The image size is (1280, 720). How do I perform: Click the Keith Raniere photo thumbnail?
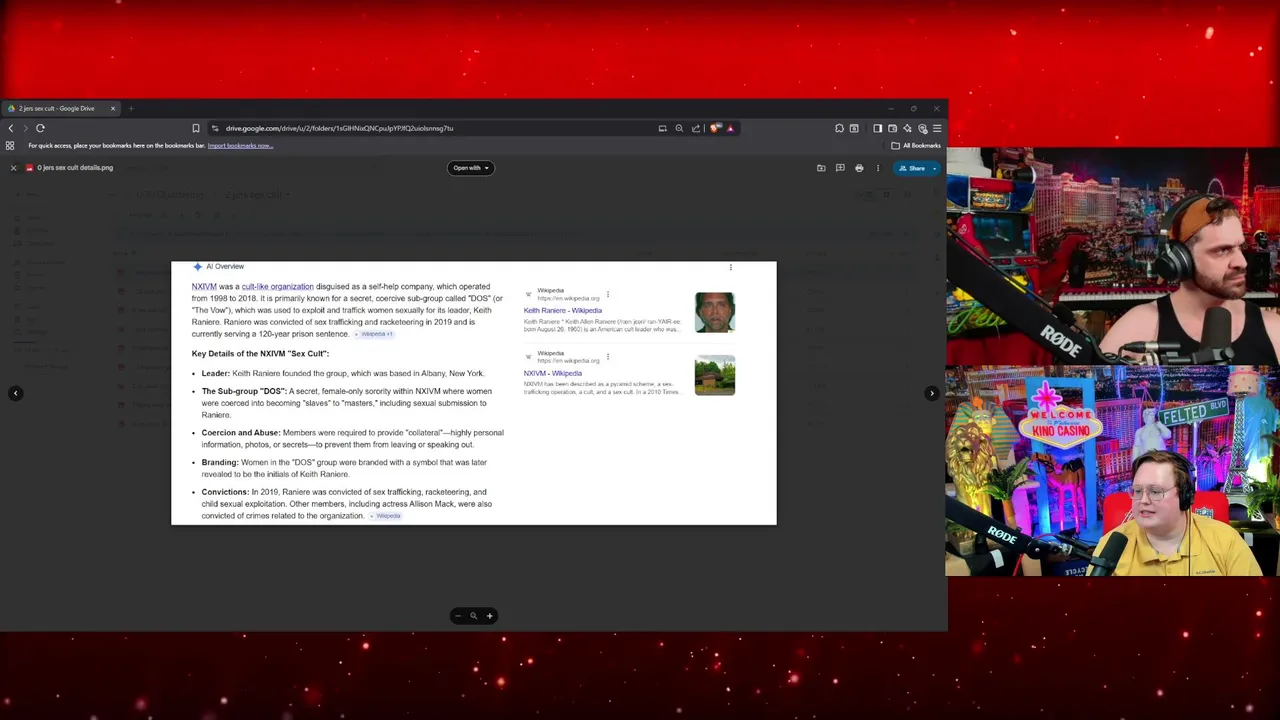[x=715, y=313]
